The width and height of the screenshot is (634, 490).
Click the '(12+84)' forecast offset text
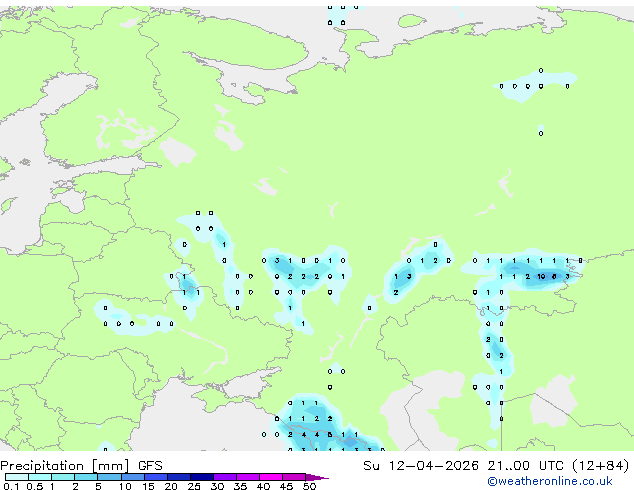pyautogui.click(x=601, y=466)
